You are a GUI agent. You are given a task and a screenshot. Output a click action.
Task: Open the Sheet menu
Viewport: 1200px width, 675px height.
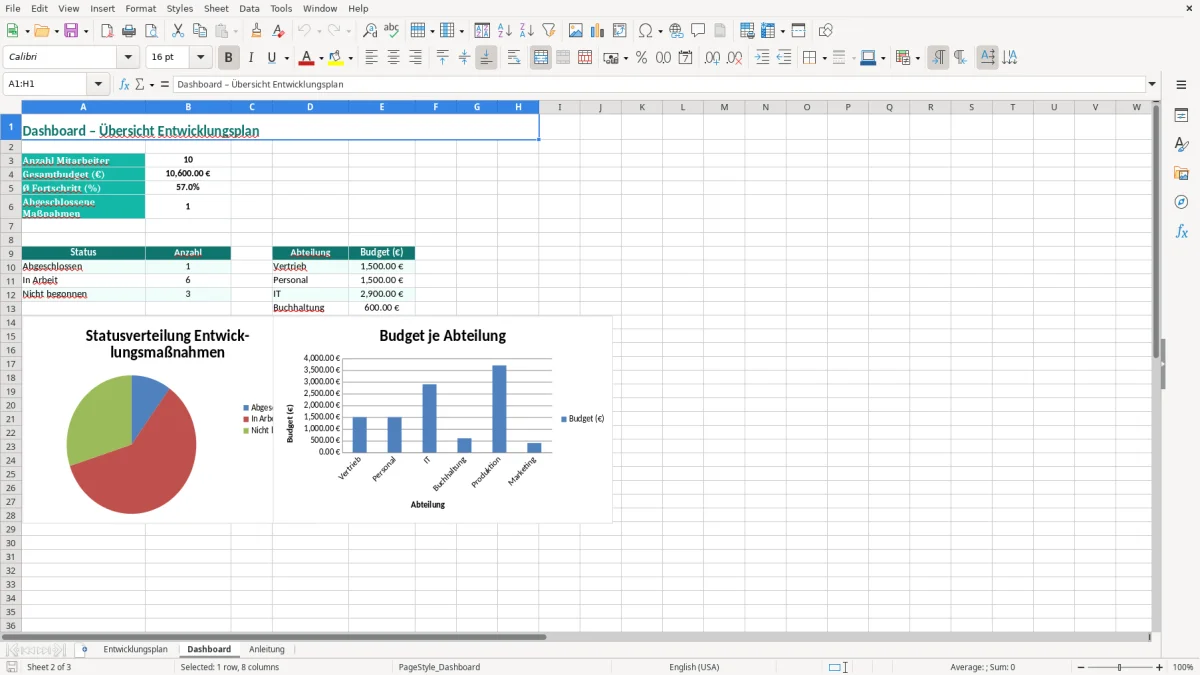[x=216, y=8]
